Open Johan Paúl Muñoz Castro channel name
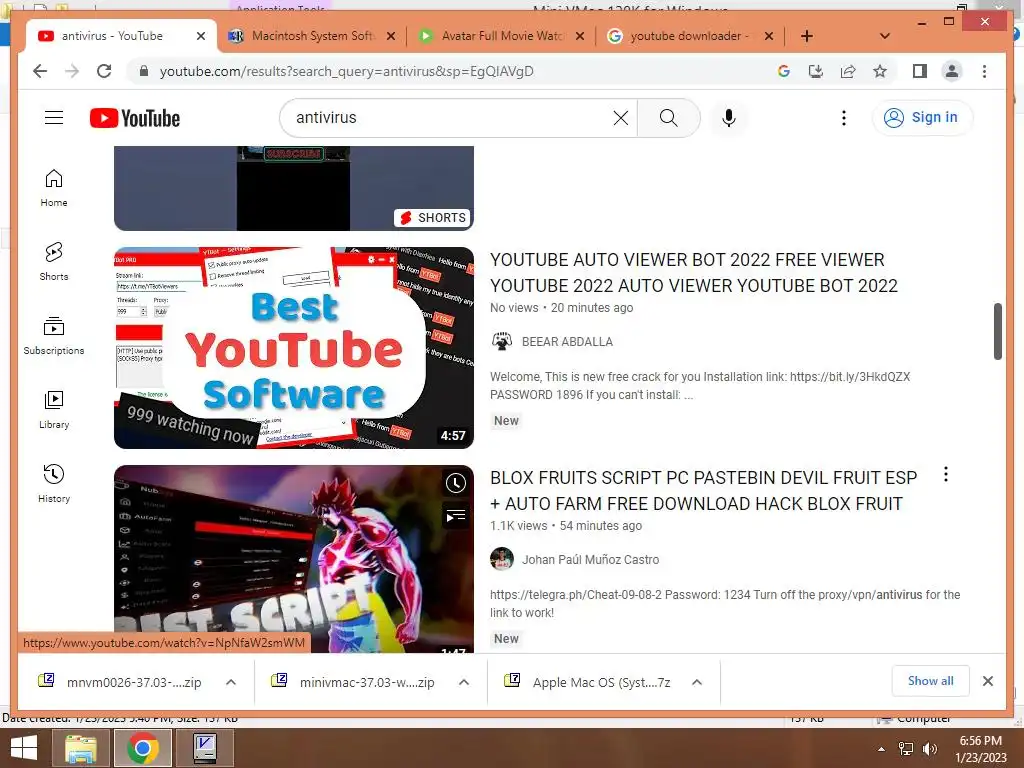Viewport: 1024px width, 768px height. 590,560
